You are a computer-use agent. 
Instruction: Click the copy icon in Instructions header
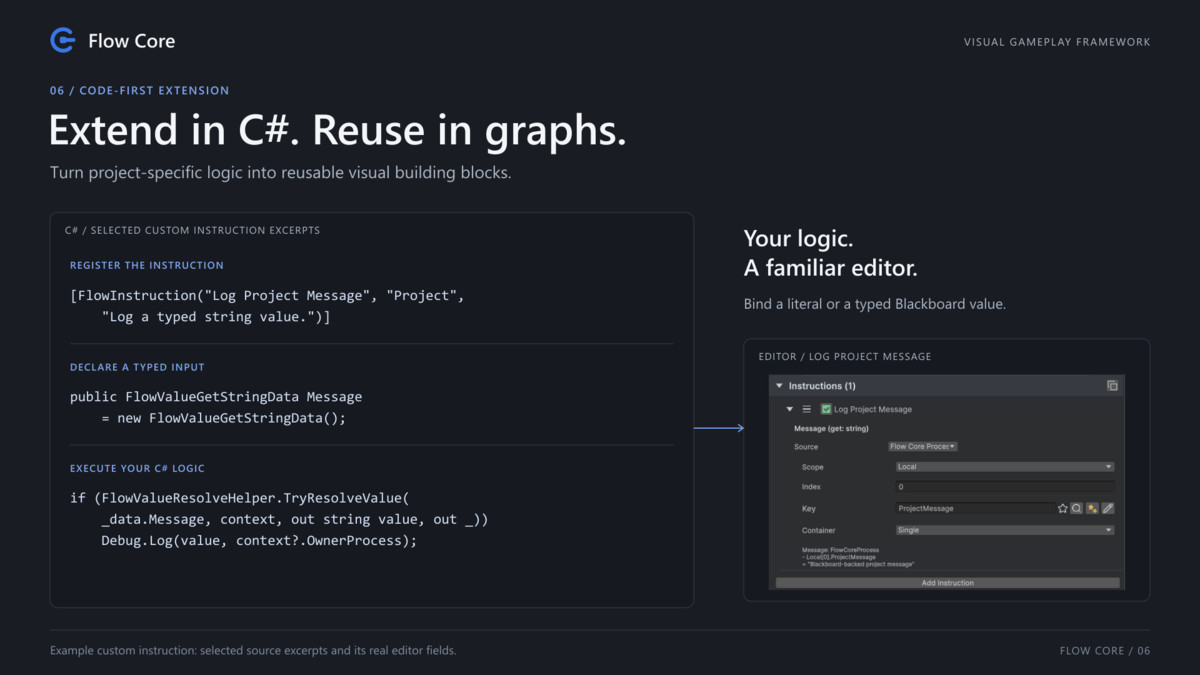(x=1112, y=386)
